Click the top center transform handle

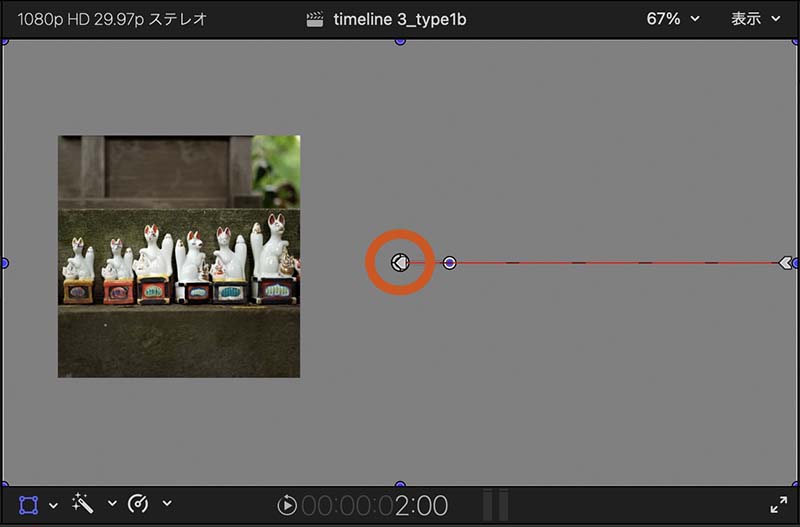point(400,41)
